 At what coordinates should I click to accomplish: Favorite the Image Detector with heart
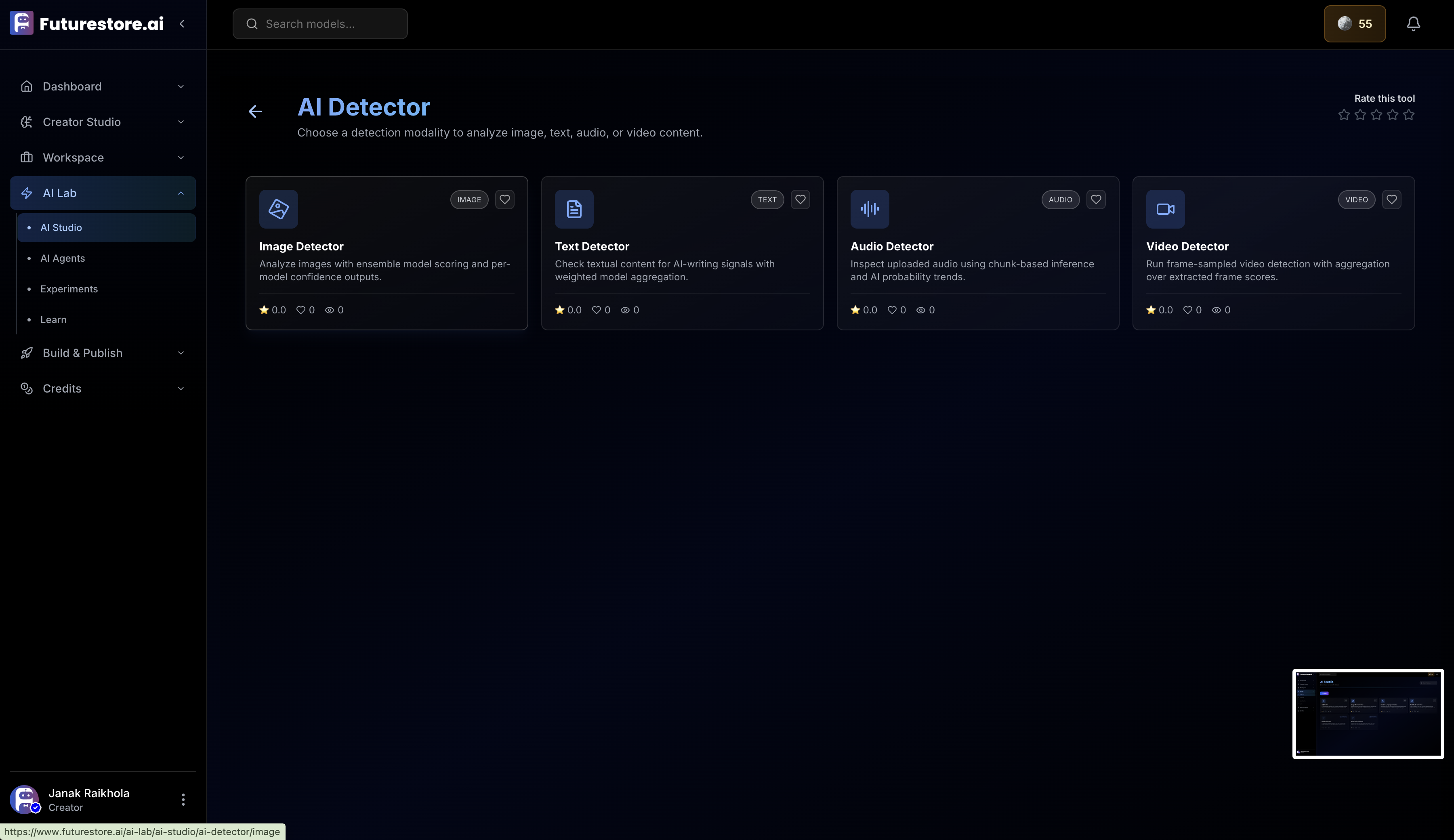tap(505, 199)
